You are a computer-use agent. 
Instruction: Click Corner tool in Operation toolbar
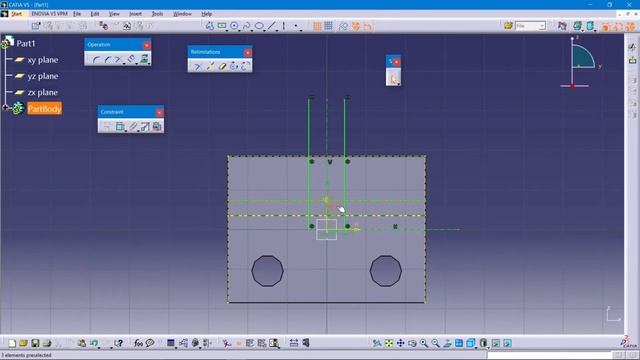(96, 60)
